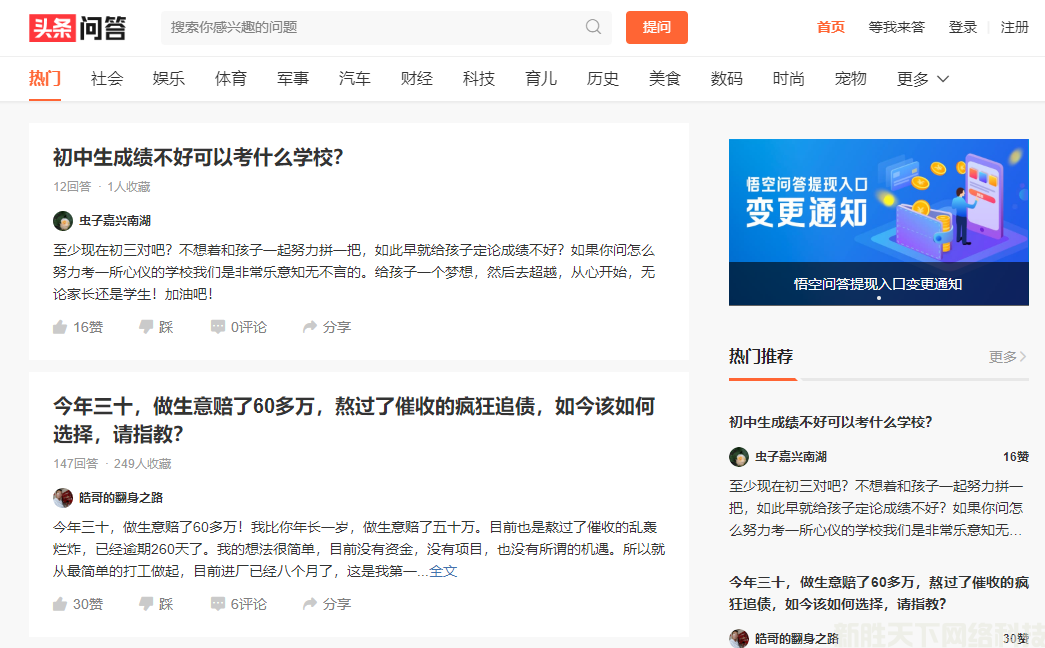Open comments on first answer (0评论)
Image resolution: width=1045 pixels, height=648 pixels.
pos(238,327)
